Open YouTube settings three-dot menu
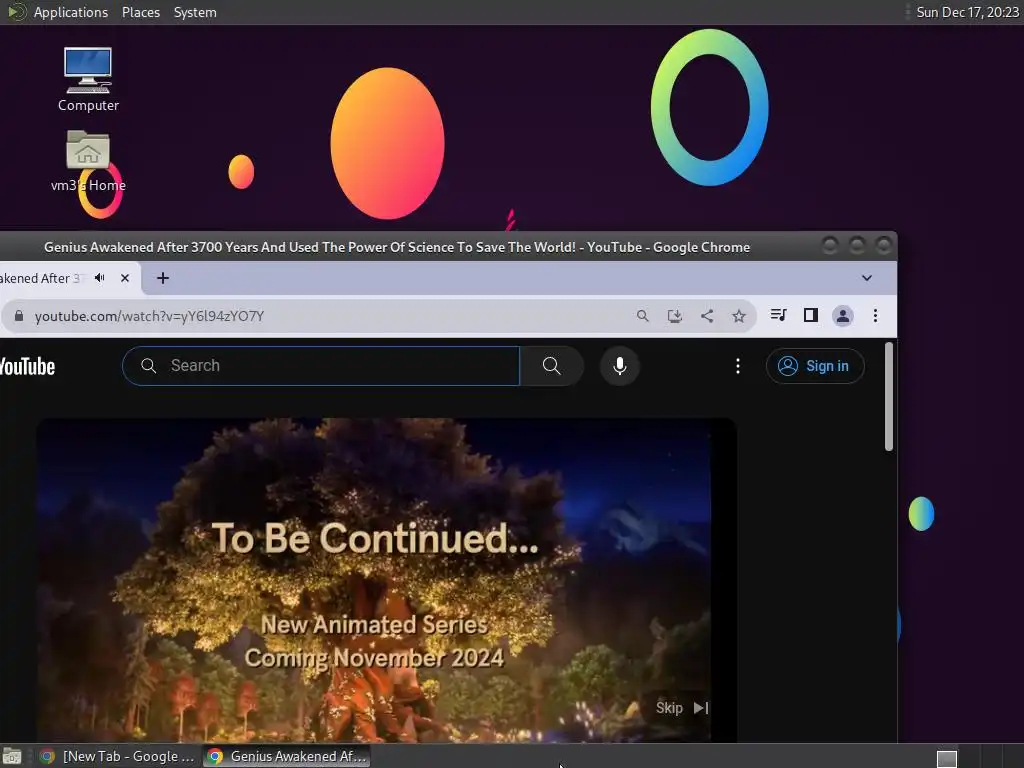 pyautogui.click(x=738, y=366)
